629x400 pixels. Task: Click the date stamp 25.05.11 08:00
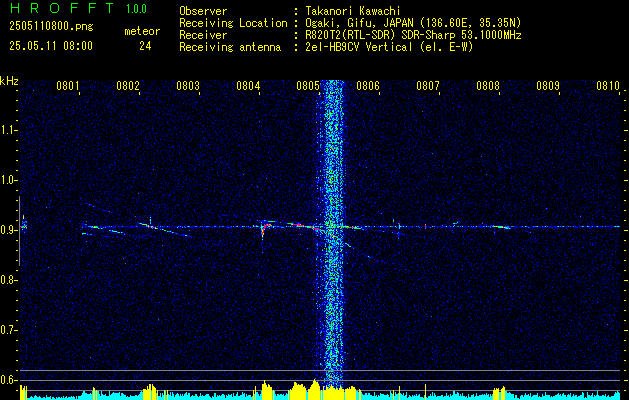(x=51, y=46)
